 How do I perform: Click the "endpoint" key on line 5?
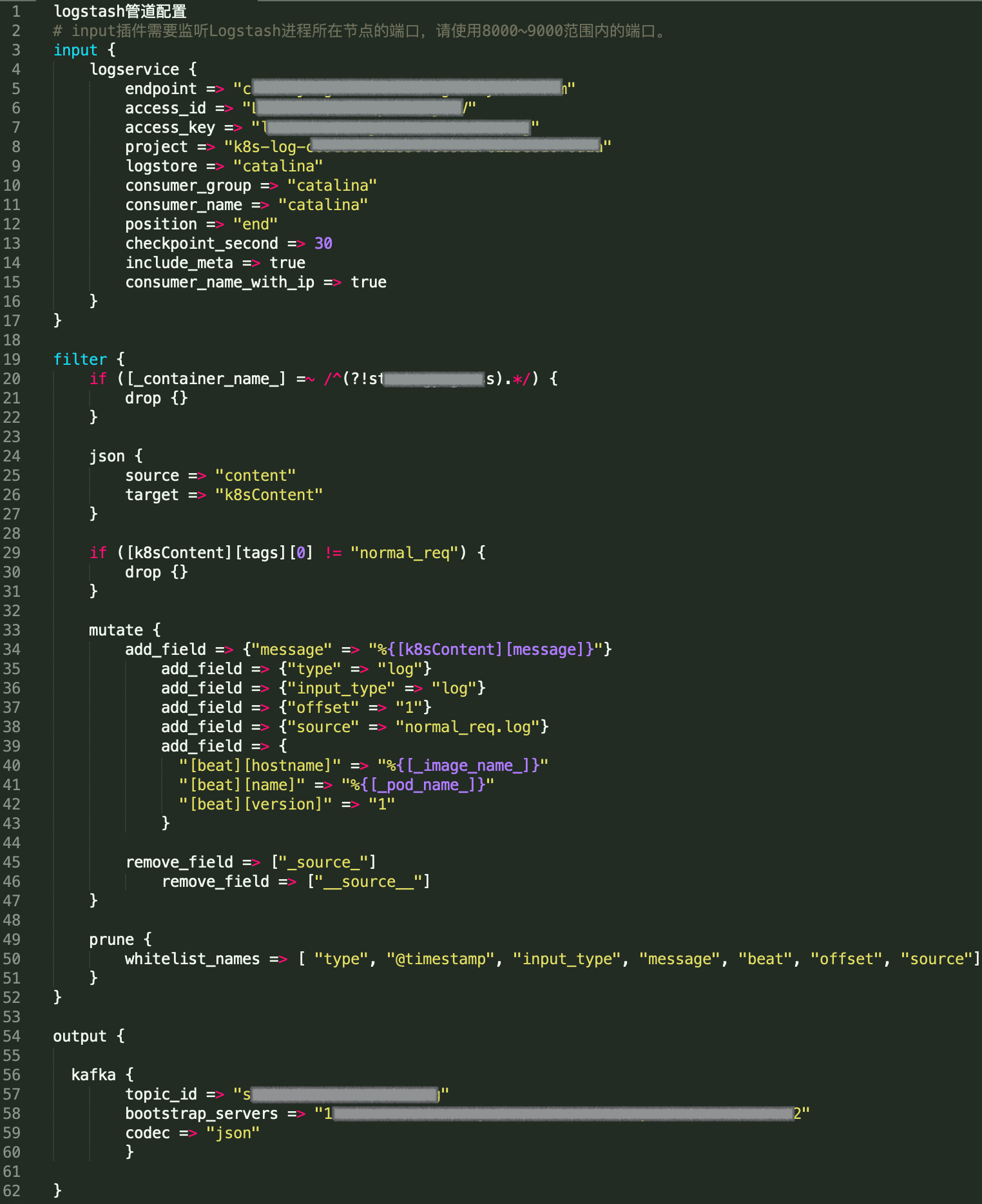(161, 88)
